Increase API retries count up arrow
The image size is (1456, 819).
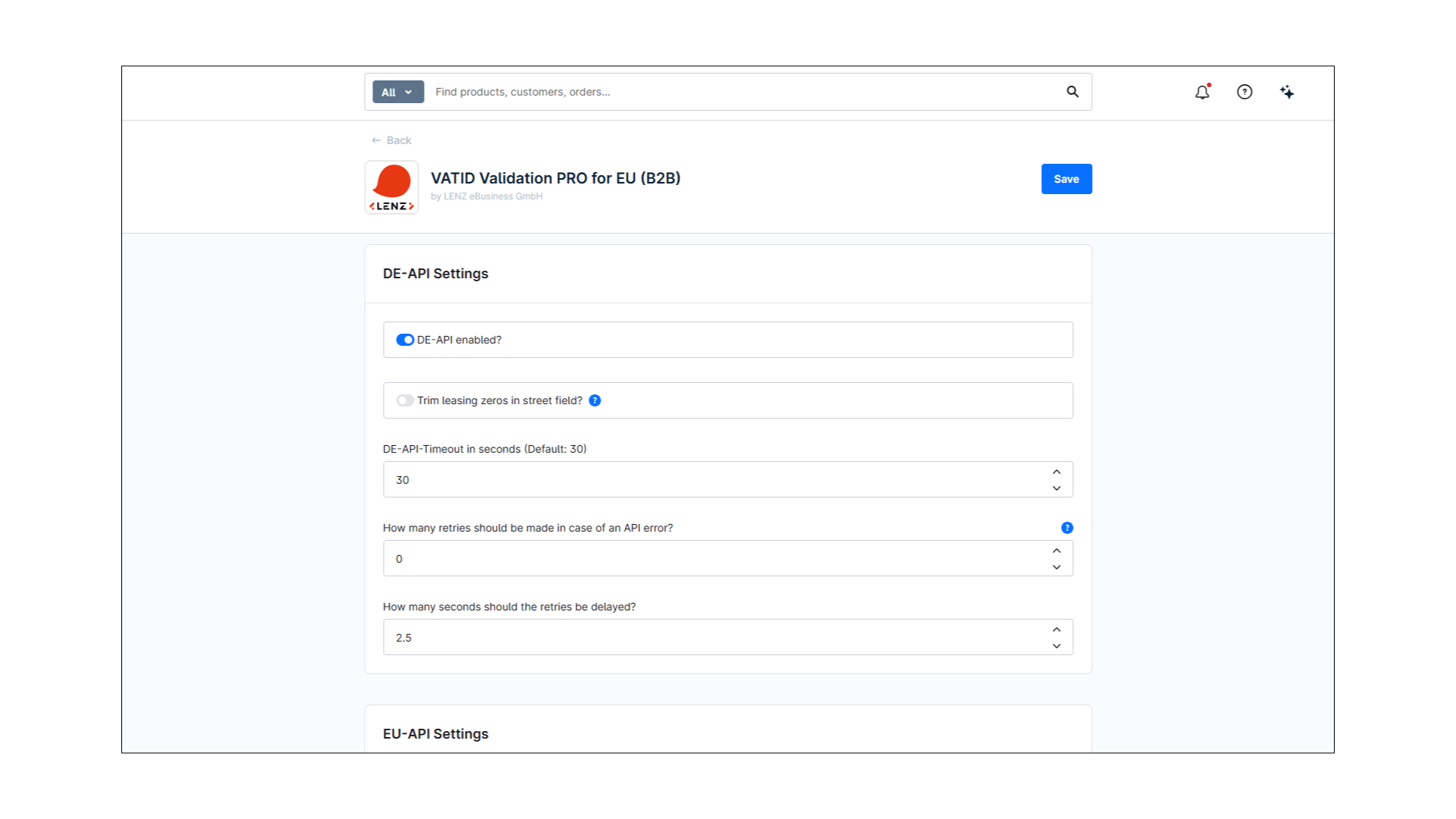click(x=1056, y=551)
